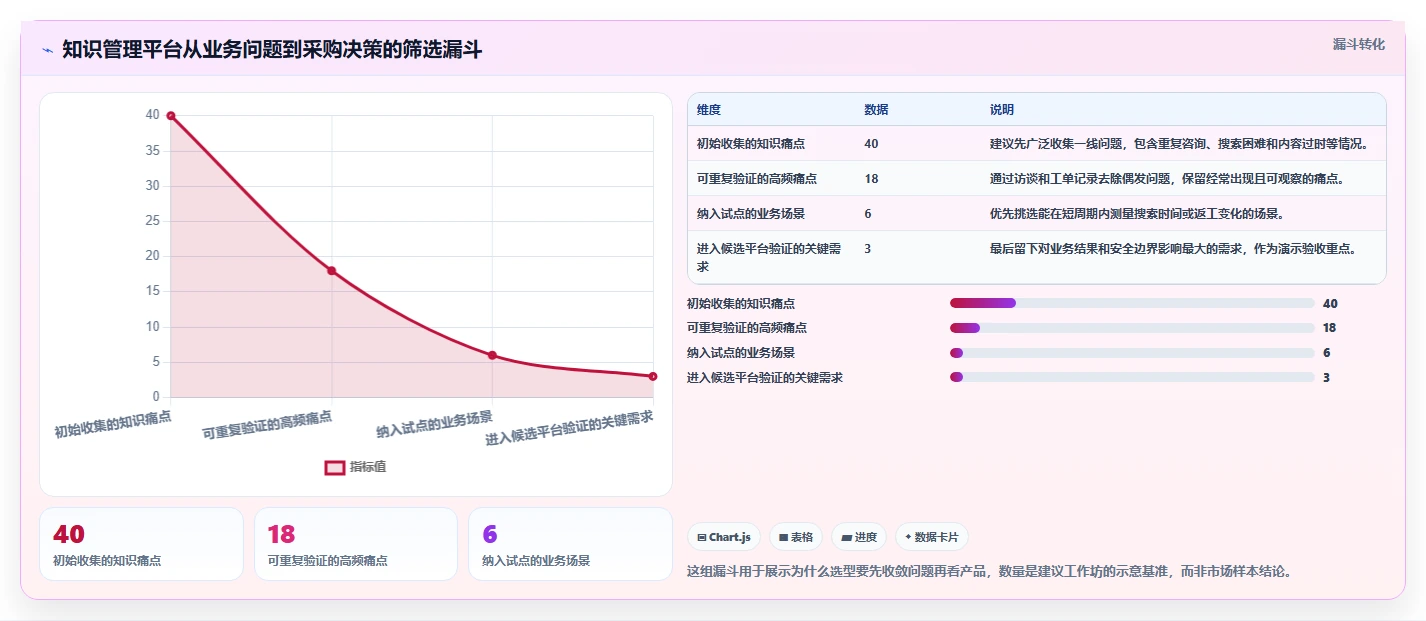Click x-axis label 初始收集的知识痛点
Viewport: 1426px width, 621px height.
113,423
